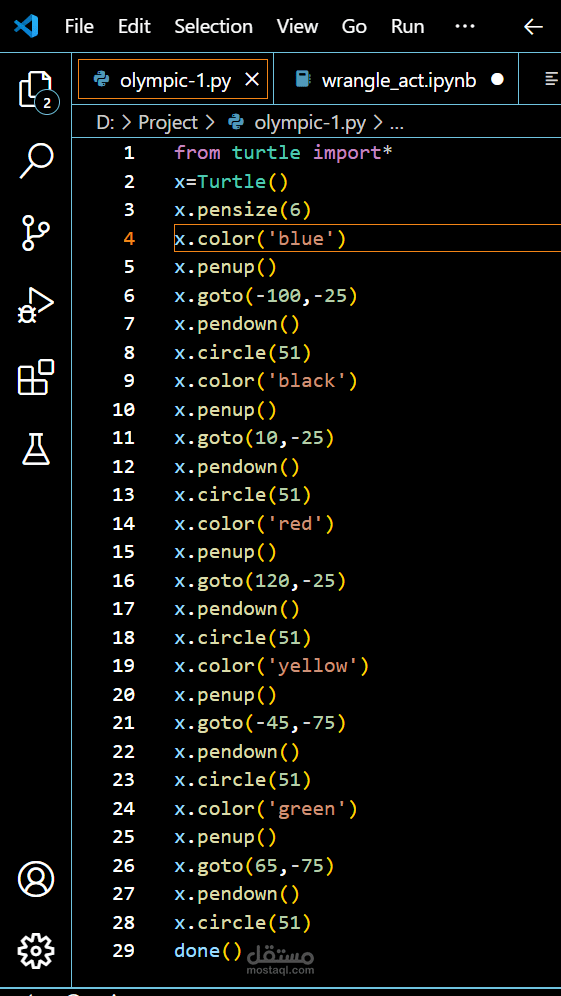The height and width of the screenshot is (996, 561).
Task: Close the olympic-1.py tab
Action: [252, 79]
